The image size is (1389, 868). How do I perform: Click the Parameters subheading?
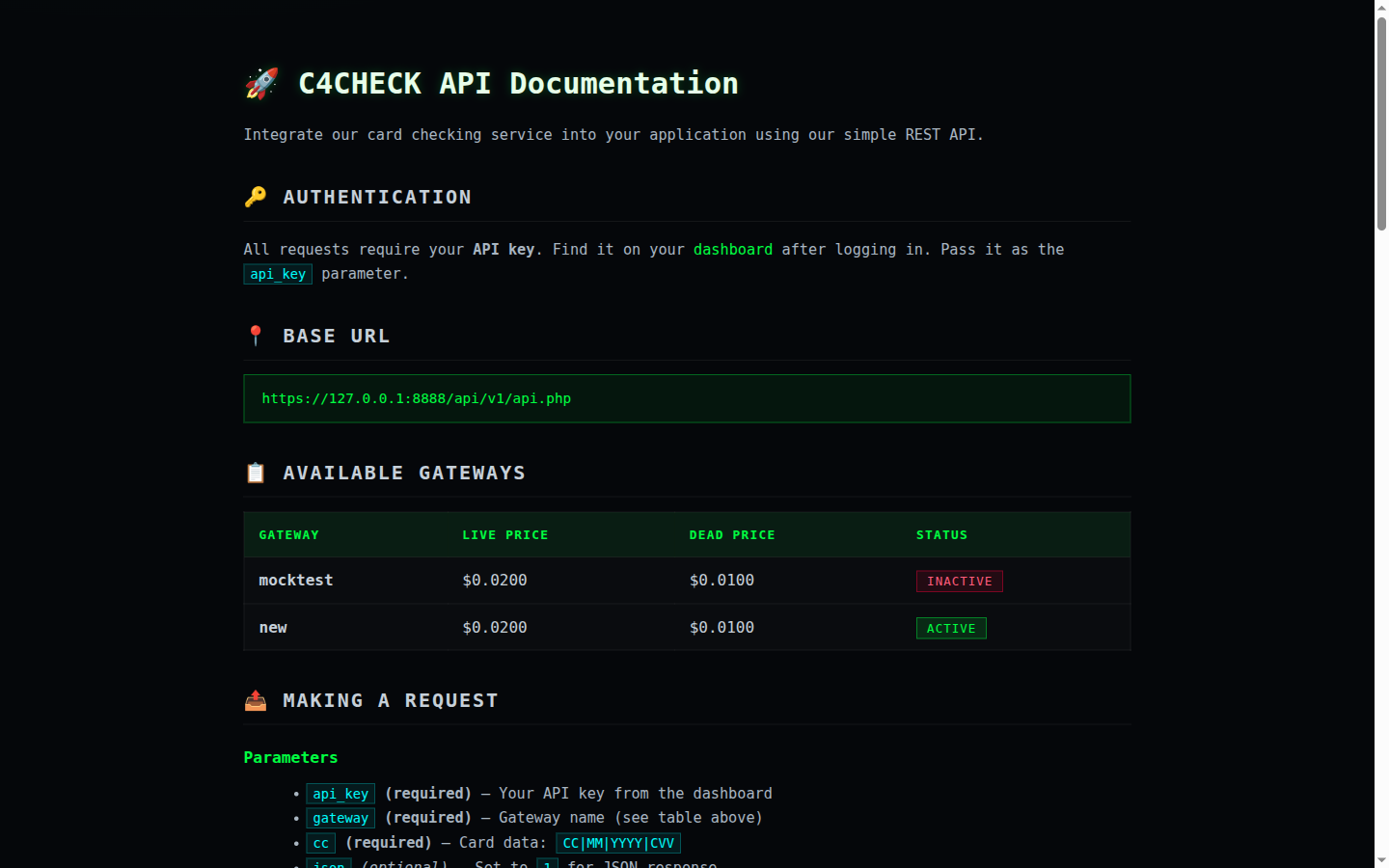pos(290,757)
